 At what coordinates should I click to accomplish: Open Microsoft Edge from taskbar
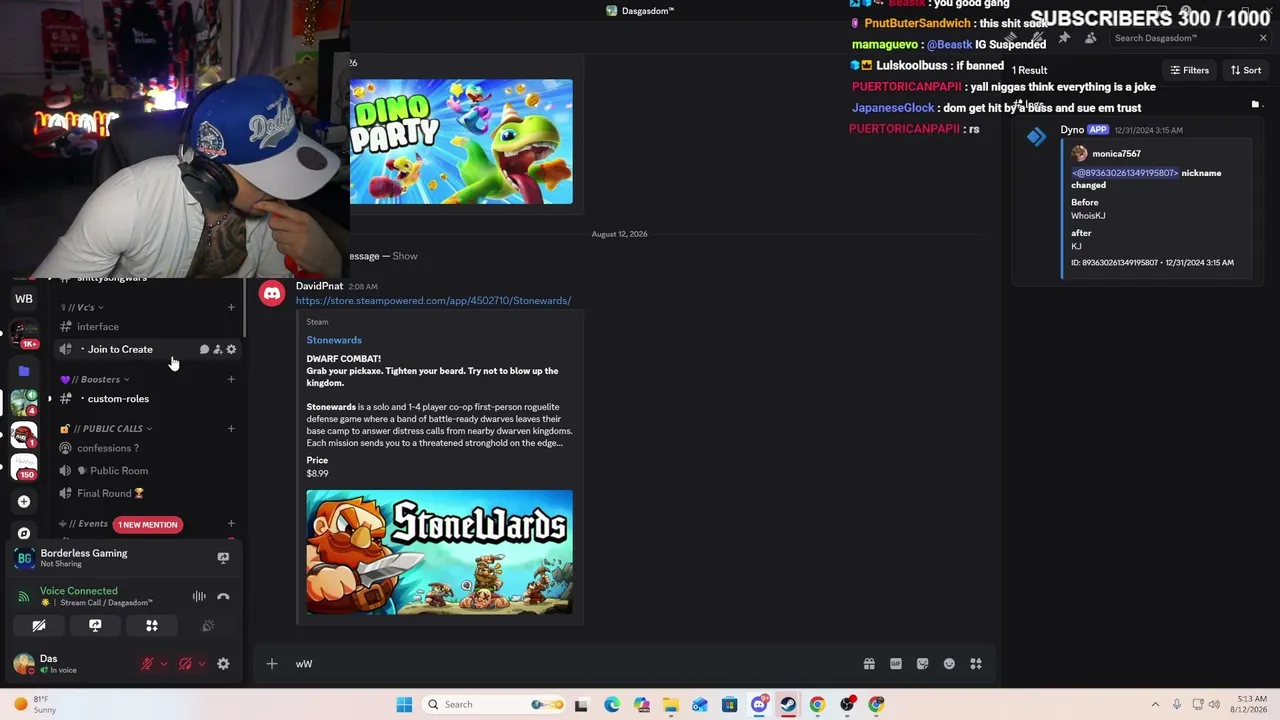pos(612,704)
